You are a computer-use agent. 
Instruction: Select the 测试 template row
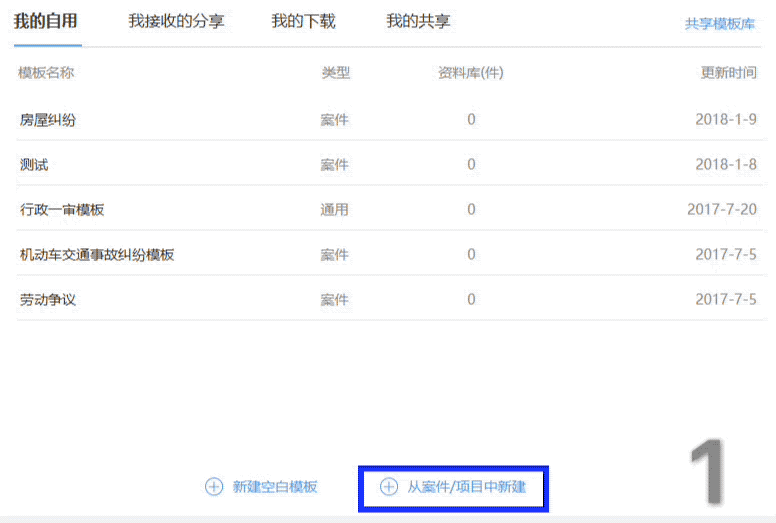[x=391, y=164]
